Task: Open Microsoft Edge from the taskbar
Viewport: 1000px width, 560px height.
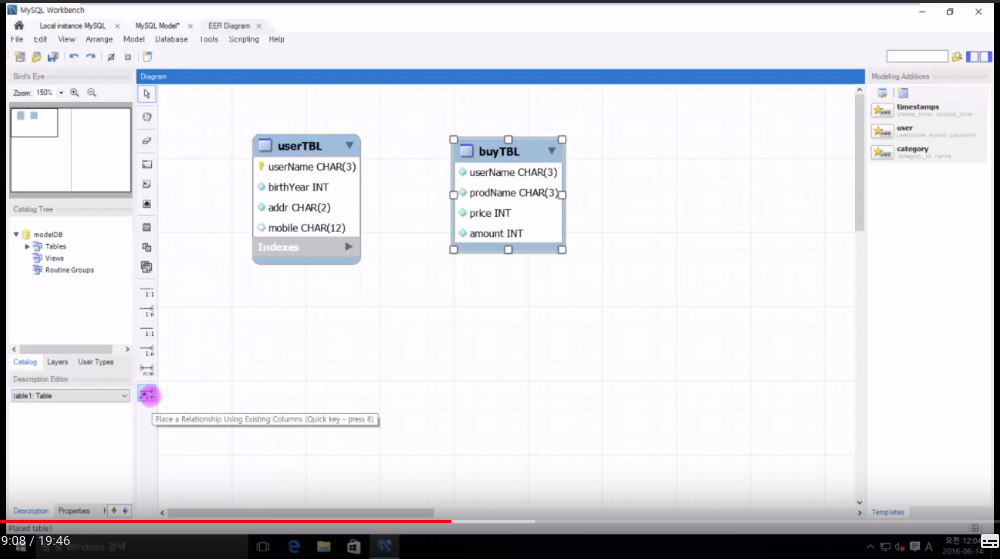Action: click(294, 547)
